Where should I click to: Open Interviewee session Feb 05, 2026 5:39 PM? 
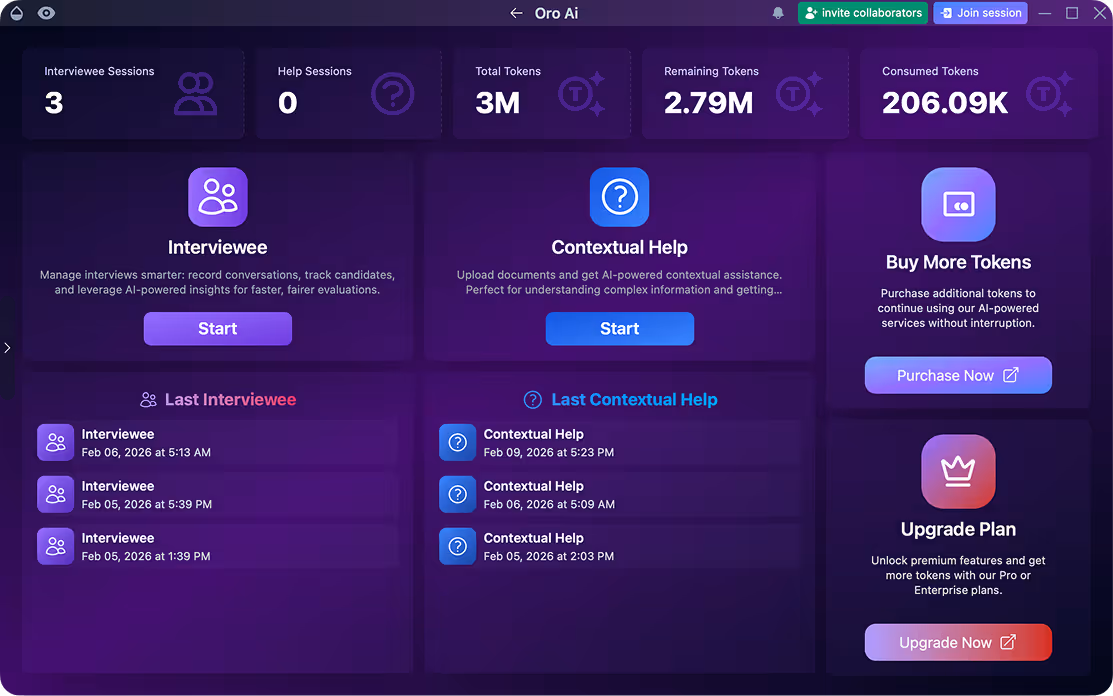coord(216,495)
